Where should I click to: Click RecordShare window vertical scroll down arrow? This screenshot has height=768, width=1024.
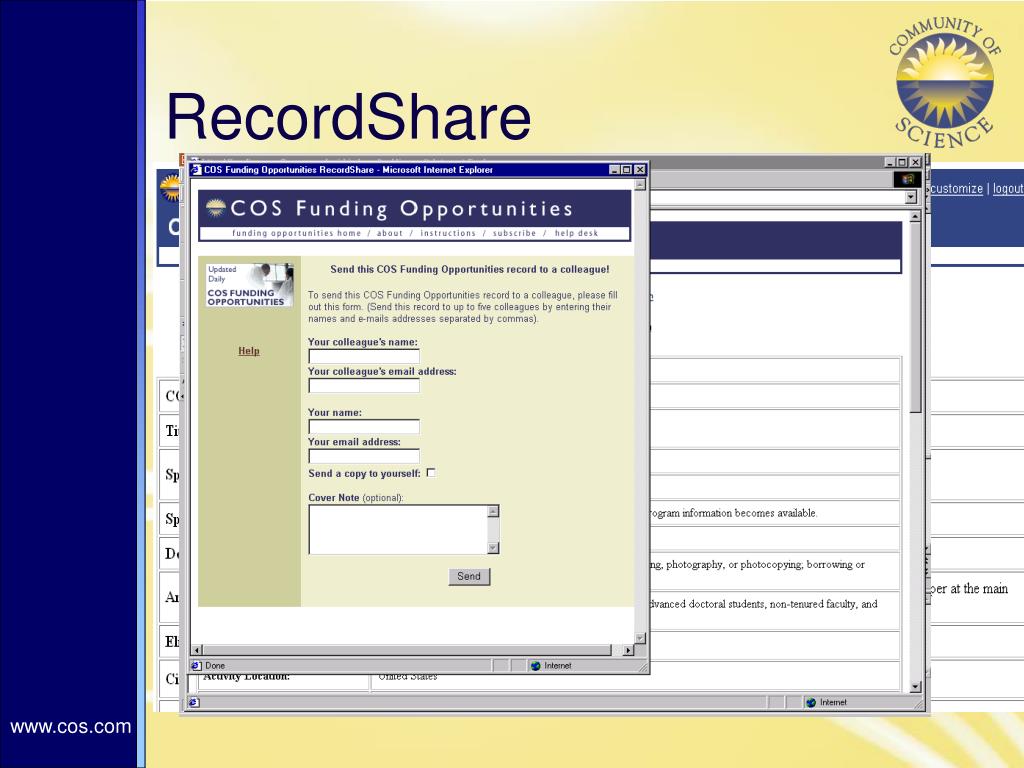pos(641,638)
